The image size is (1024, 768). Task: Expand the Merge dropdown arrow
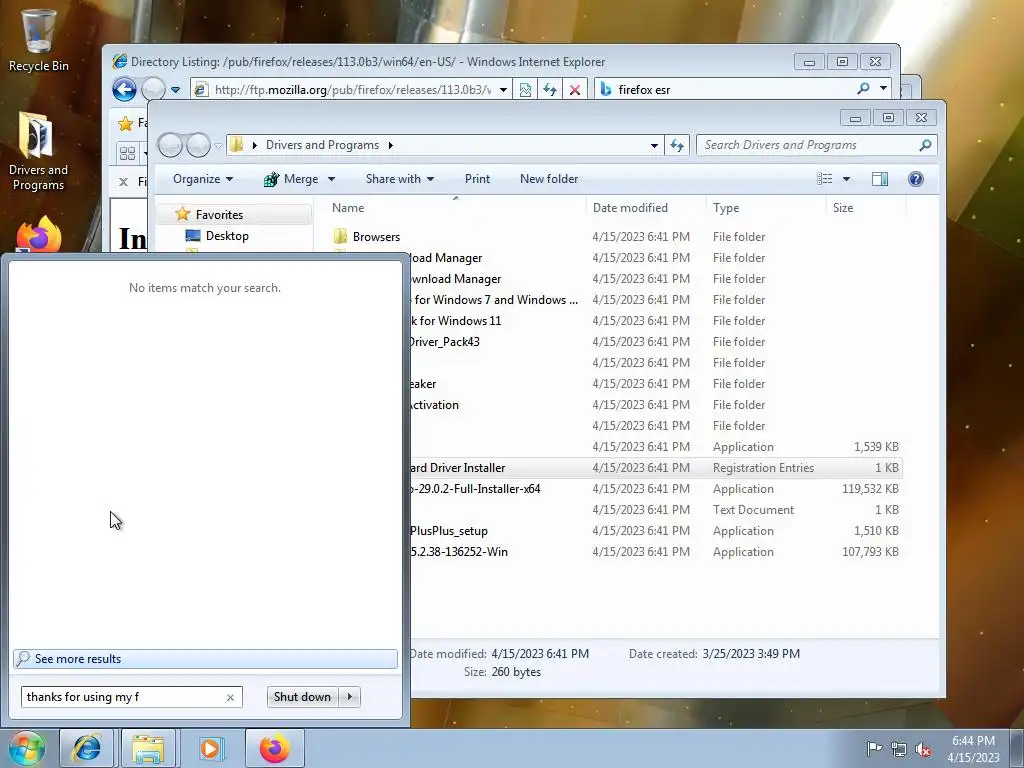[331, 179]
